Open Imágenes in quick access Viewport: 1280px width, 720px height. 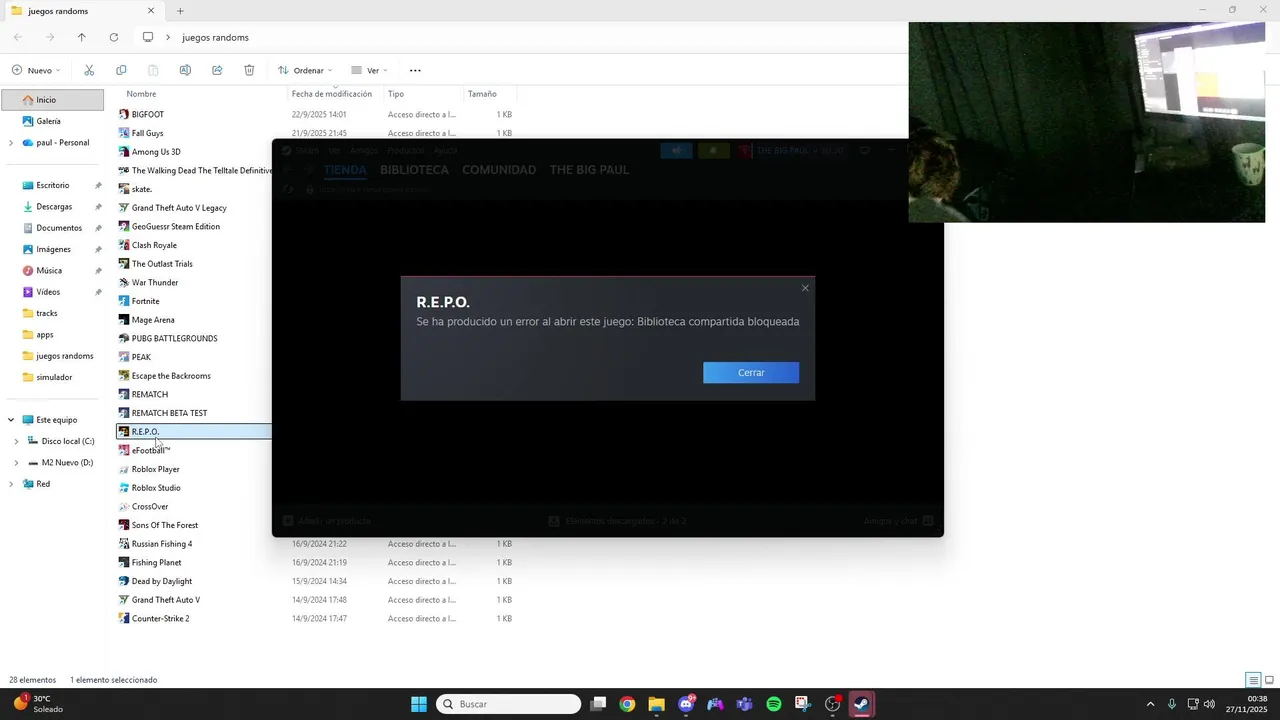tap(52, 249)
